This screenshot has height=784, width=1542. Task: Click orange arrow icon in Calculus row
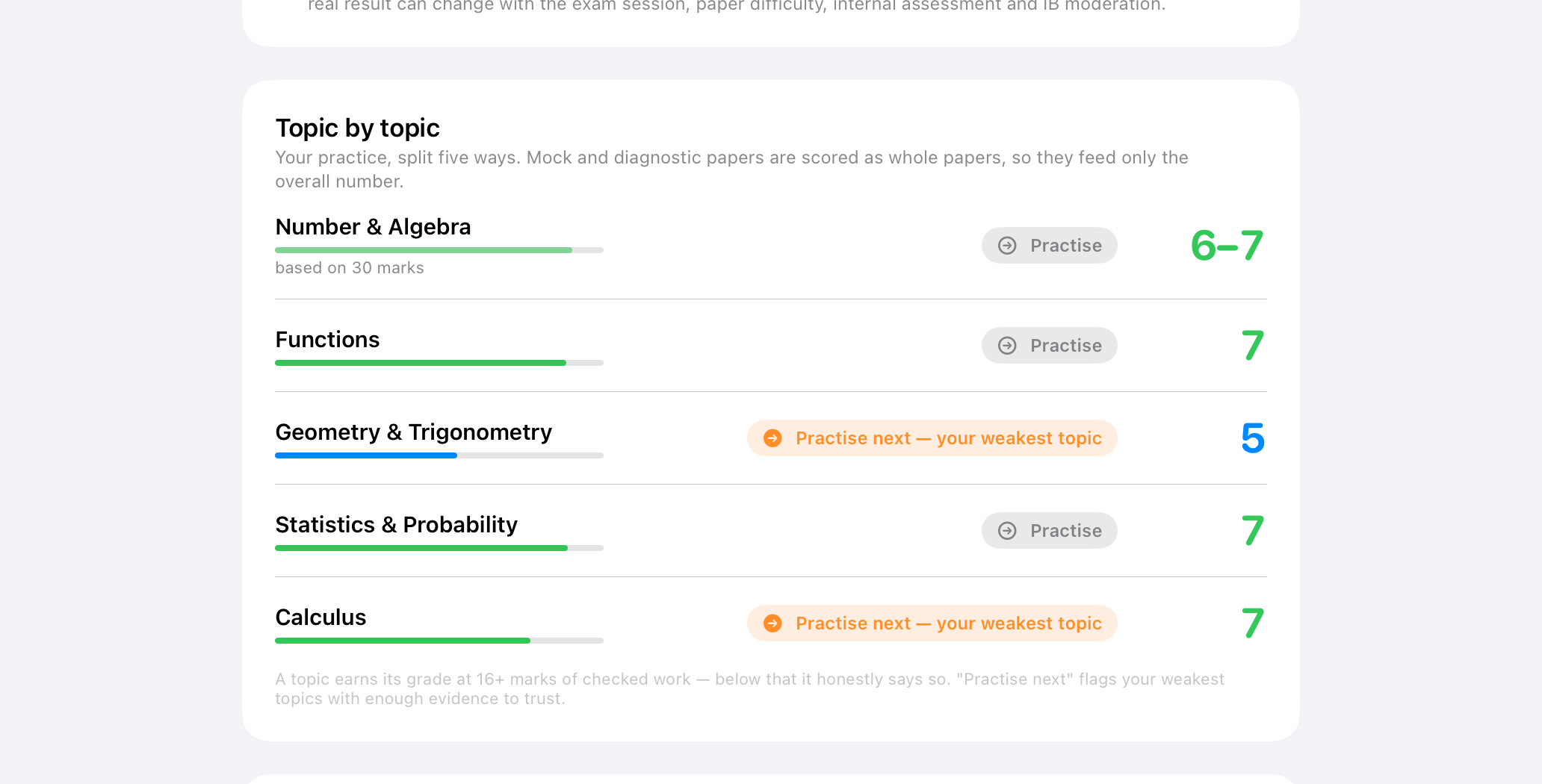(x=772, y=623)
